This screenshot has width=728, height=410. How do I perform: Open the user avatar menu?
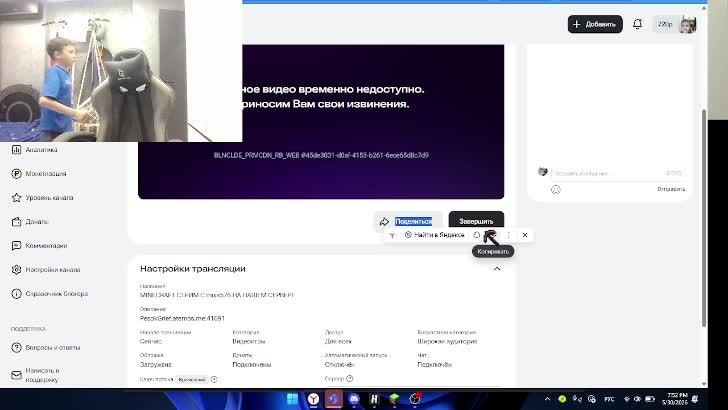pyautogui.click(x=687, y=24)
